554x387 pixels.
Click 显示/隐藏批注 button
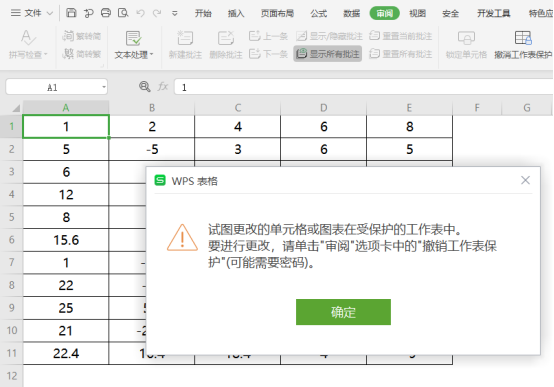[329, 36]
